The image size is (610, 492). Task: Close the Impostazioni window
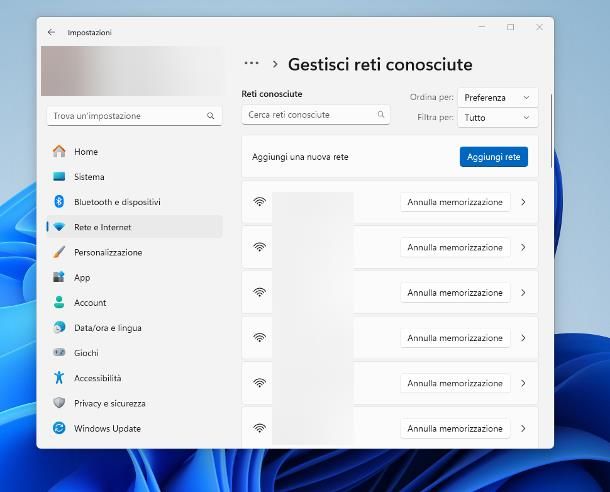tap(539, 27)
